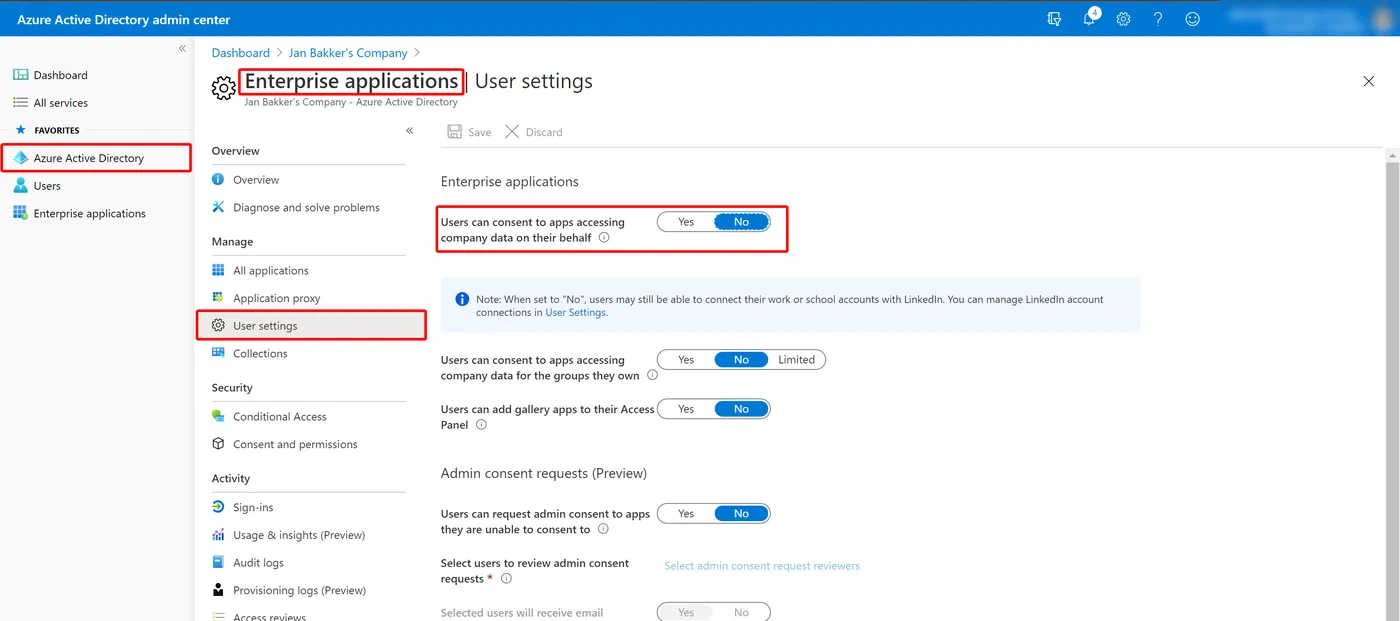Screen dimensions: 1400x621
Task: Click the help question mark icon
Action: (1158, 19)
